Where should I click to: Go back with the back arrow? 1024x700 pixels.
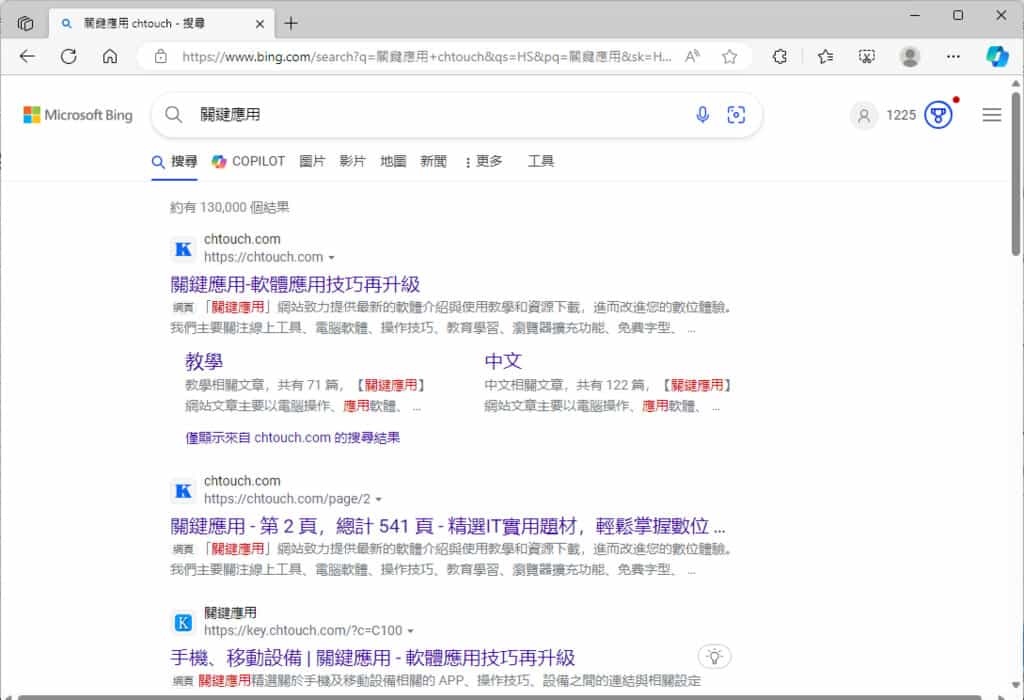pyautogui.click(x=27, y=57)
